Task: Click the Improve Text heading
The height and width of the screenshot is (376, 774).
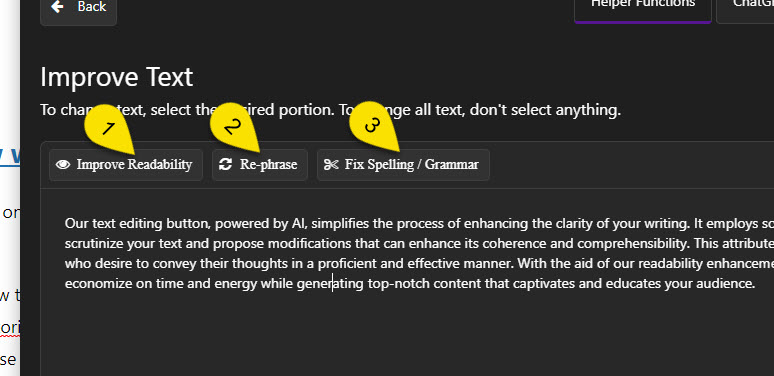Action: (x=116, y=77)
